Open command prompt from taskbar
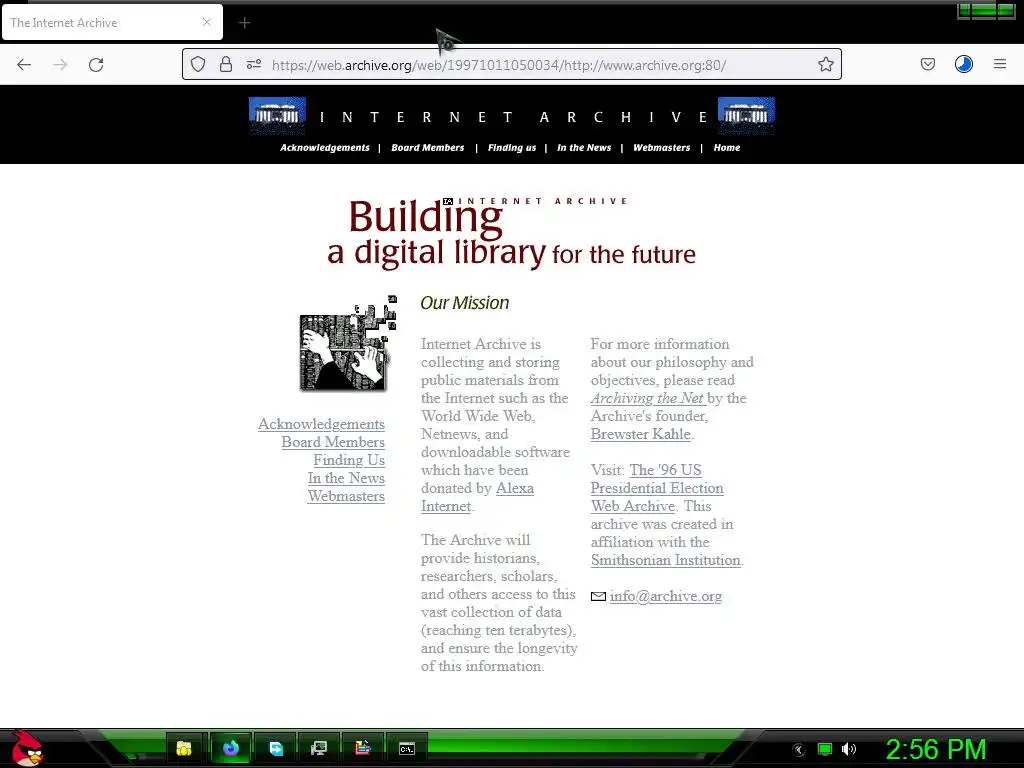The image size is (1024, 768). coord(407,748)
